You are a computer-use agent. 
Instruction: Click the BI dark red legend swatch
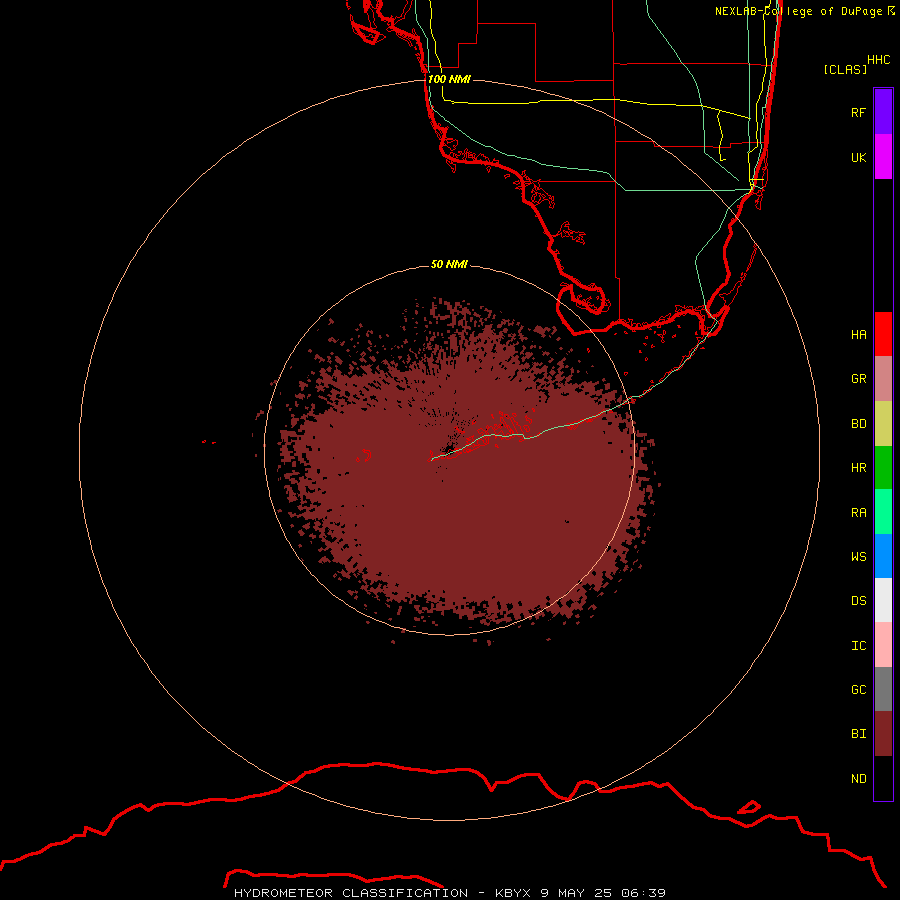[x=883, y=734]
